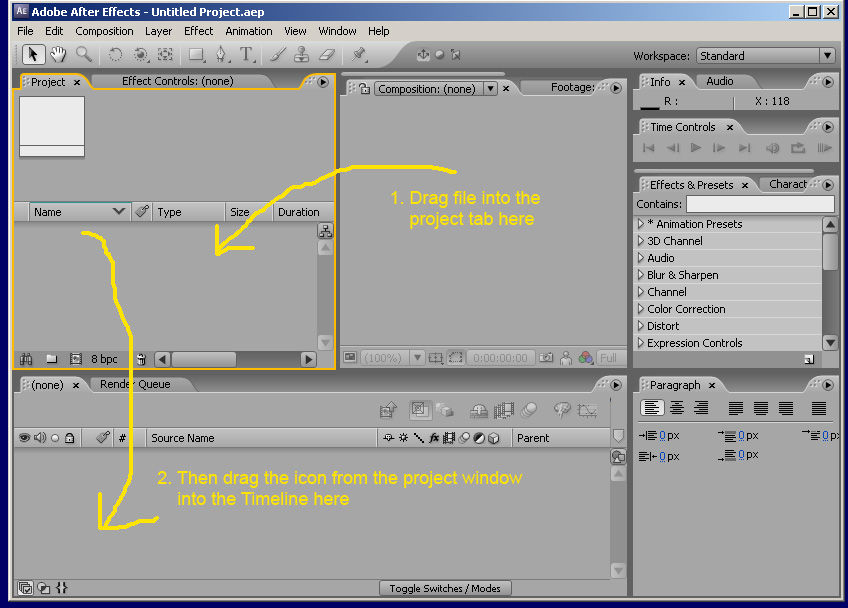This screenshot has width=848, height=608.
Task: Take a snapshot with the camera icon
Action: (x=546, y=358)
